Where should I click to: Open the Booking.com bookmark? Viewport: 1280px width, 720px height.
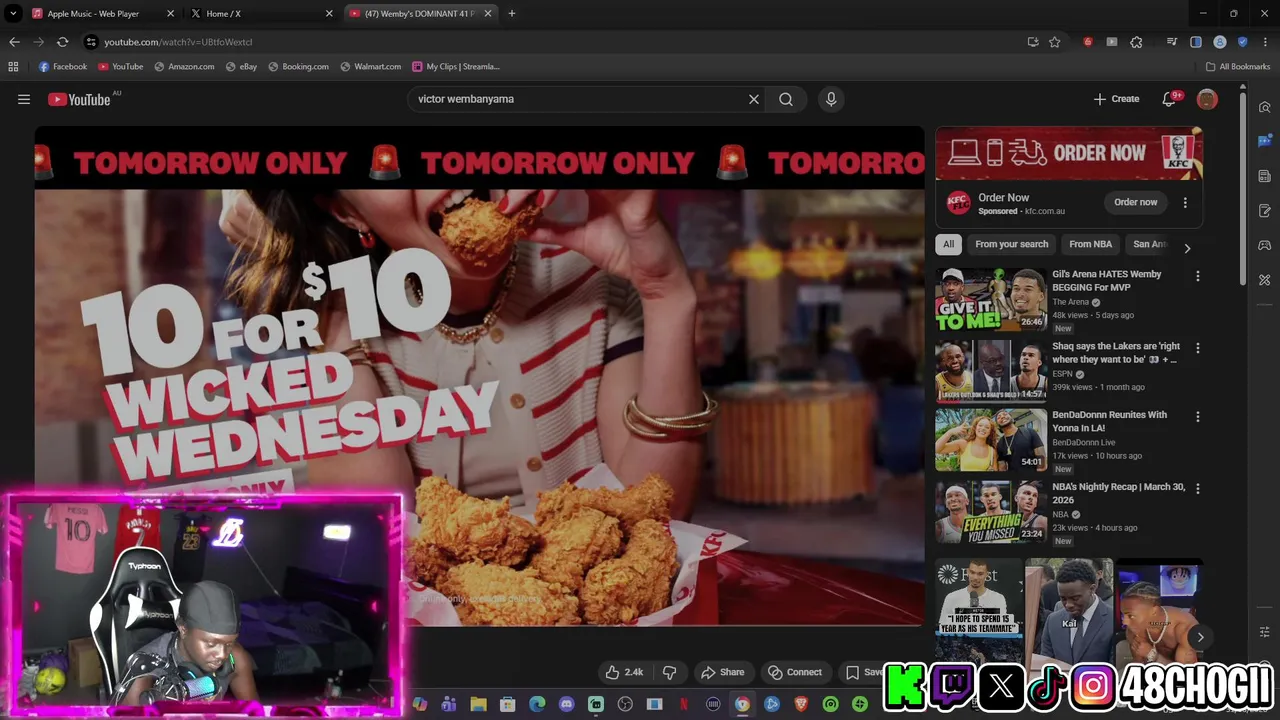pyautogui.click(x=298, y=66)
